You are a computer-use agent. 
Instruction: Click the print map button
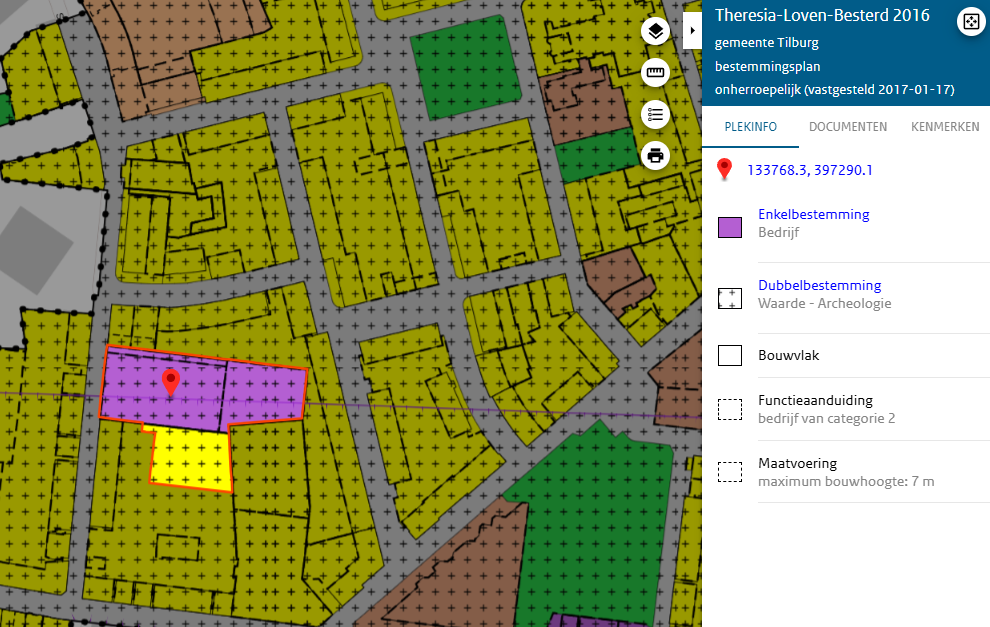(655, 155)
